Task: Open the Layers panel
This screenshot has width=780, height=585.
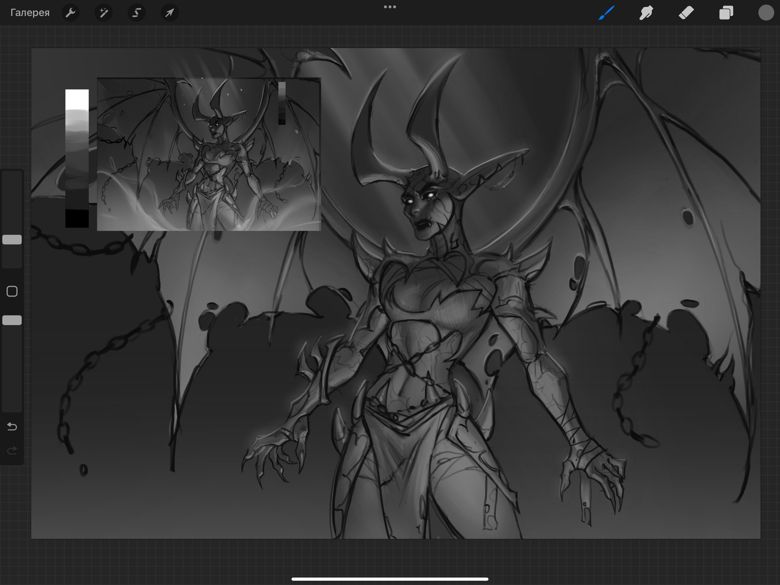Action: (x=726, y=12)
